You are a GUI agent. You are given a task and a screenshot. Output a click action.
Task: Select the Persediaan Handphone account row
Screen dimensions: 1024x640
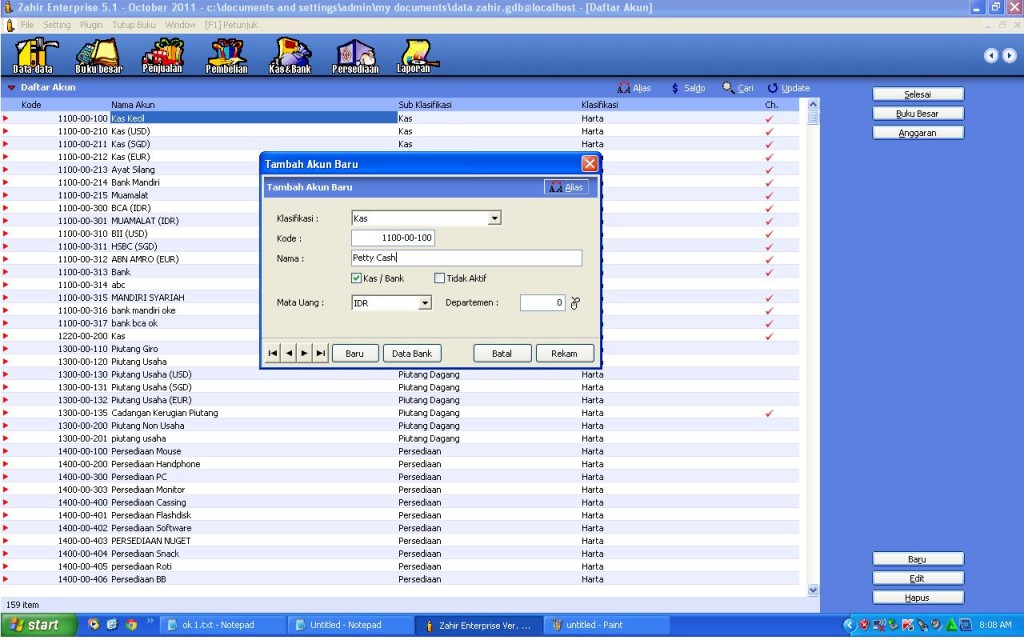[400, 464]
